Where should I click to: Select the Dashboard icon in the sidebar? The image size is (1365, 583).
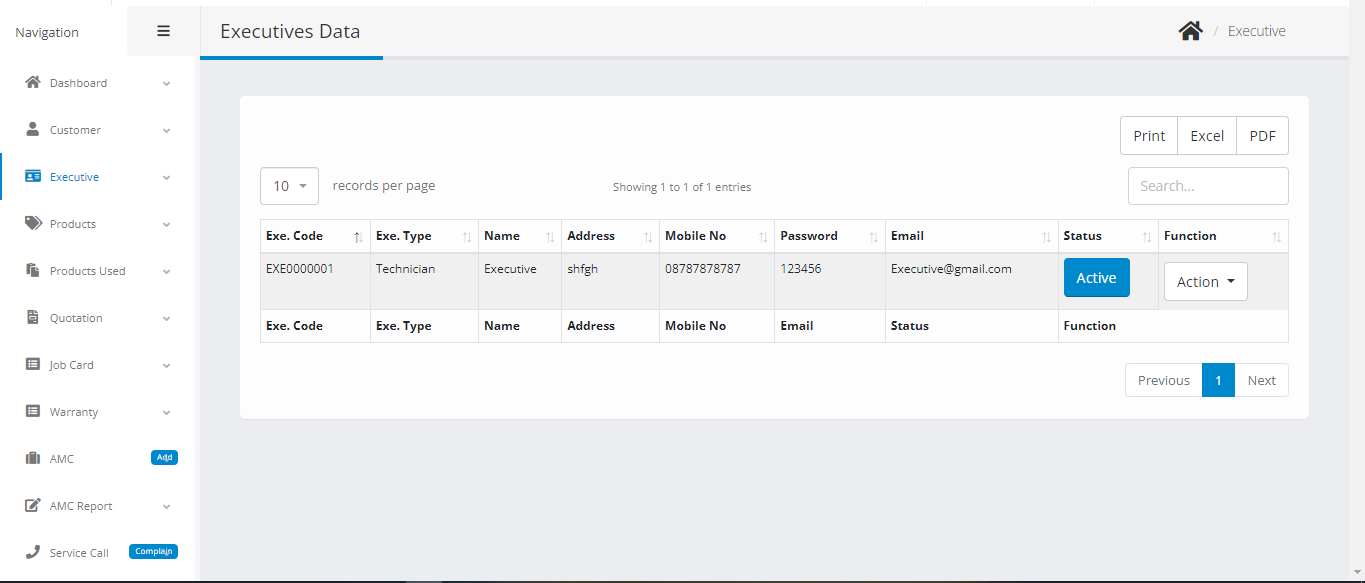(33, 82)
